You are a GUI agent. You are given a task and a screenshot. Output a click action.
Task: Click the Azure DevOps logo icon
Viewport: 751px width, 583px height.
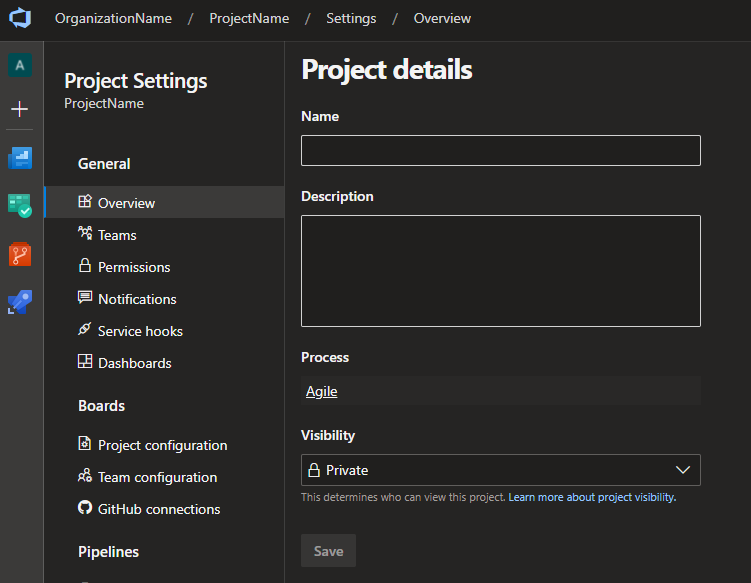(x=20, y=19)
